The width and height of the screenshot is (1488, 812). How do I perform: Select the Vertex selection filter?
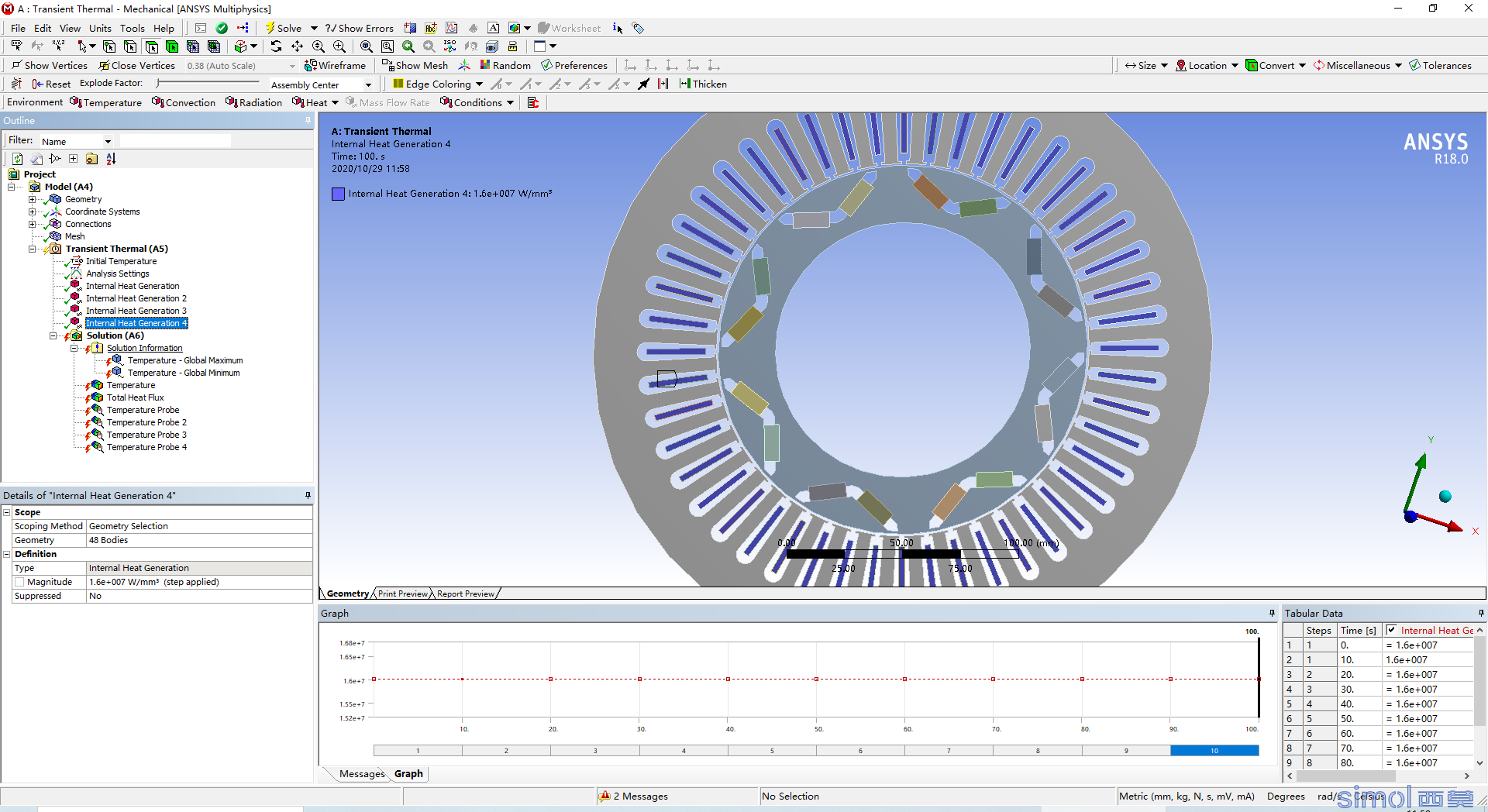click(x=109, y=46)
